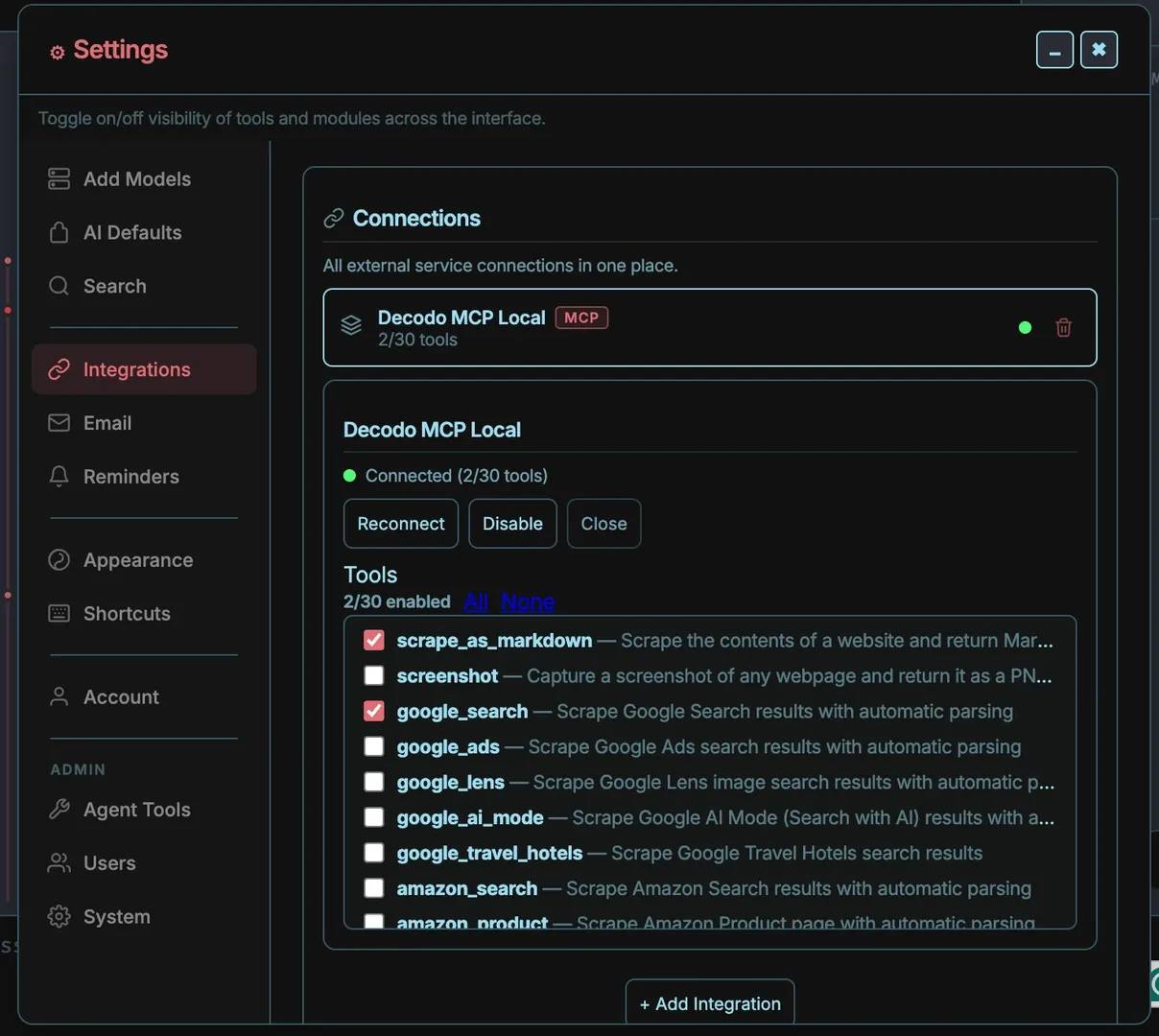Click the Users people icon
The height and width of the screenshot is (1036, 1159).
tap(59, 863)
